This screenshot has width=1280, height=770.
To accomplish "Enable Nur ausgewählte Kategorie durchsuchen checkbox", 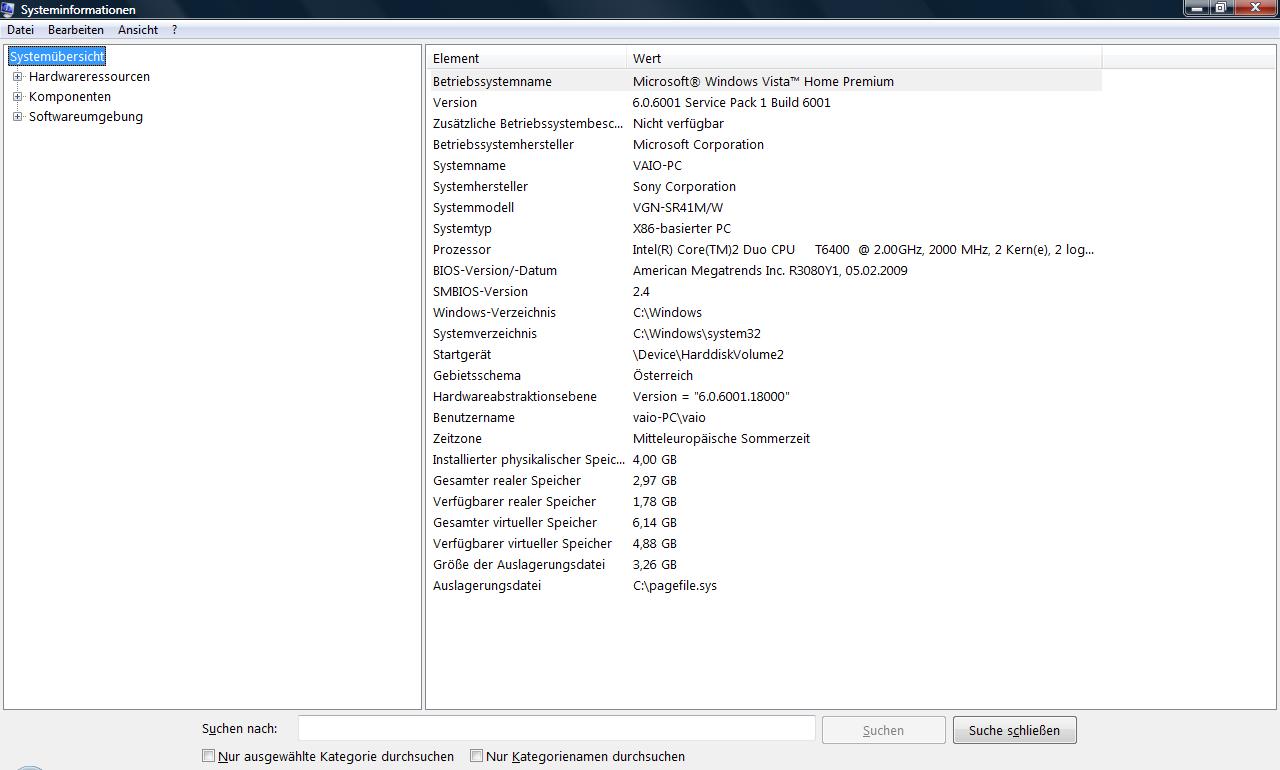I will 209,756.
